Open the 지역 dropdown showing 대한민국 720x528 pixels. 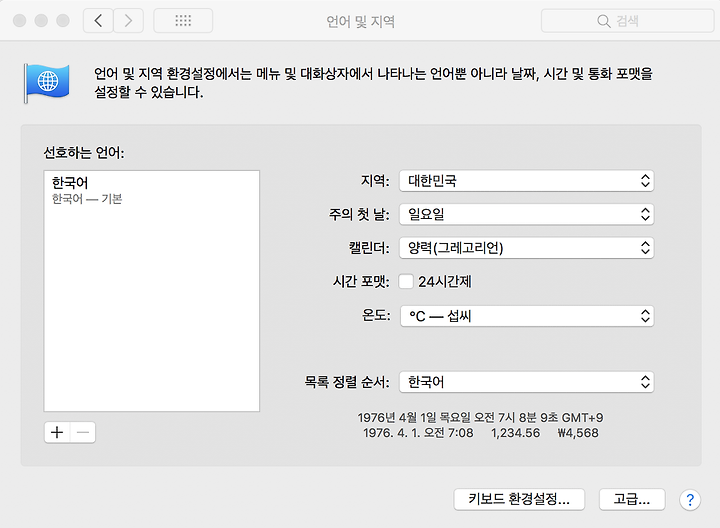click(527, 181)
